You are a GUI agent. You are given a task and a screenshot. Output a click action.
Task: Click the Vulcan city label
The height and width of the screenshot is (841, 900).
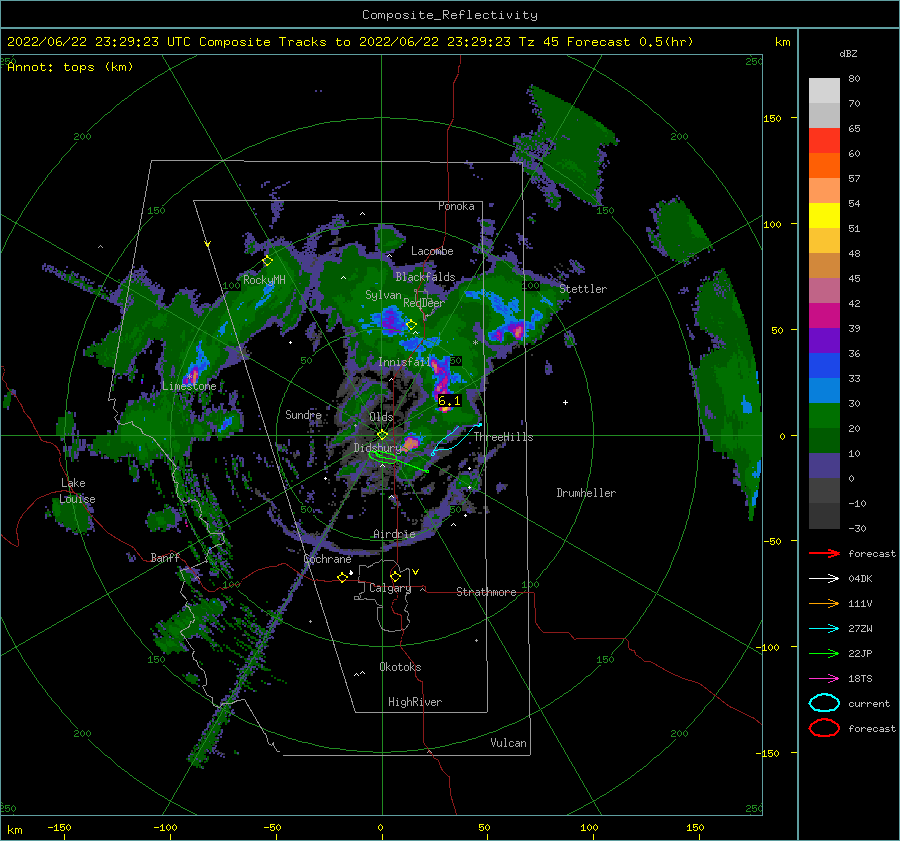[509, 743]
